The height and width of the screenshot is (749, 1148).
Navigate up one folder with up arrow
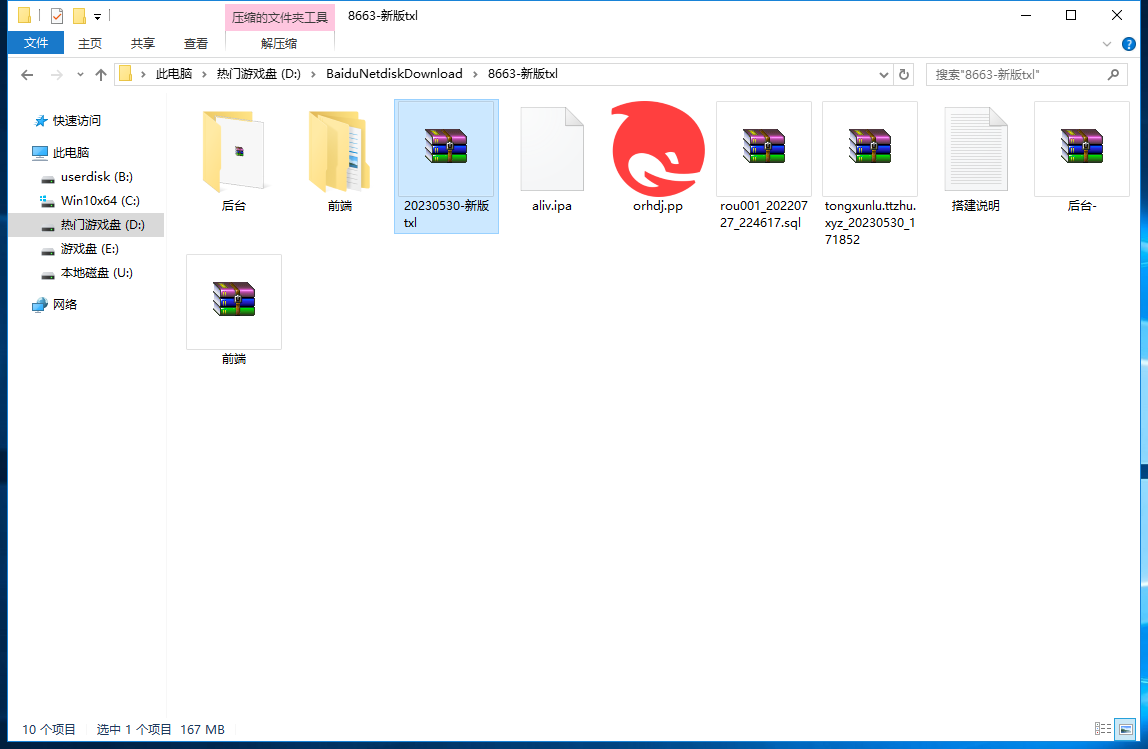click(100, 75)
